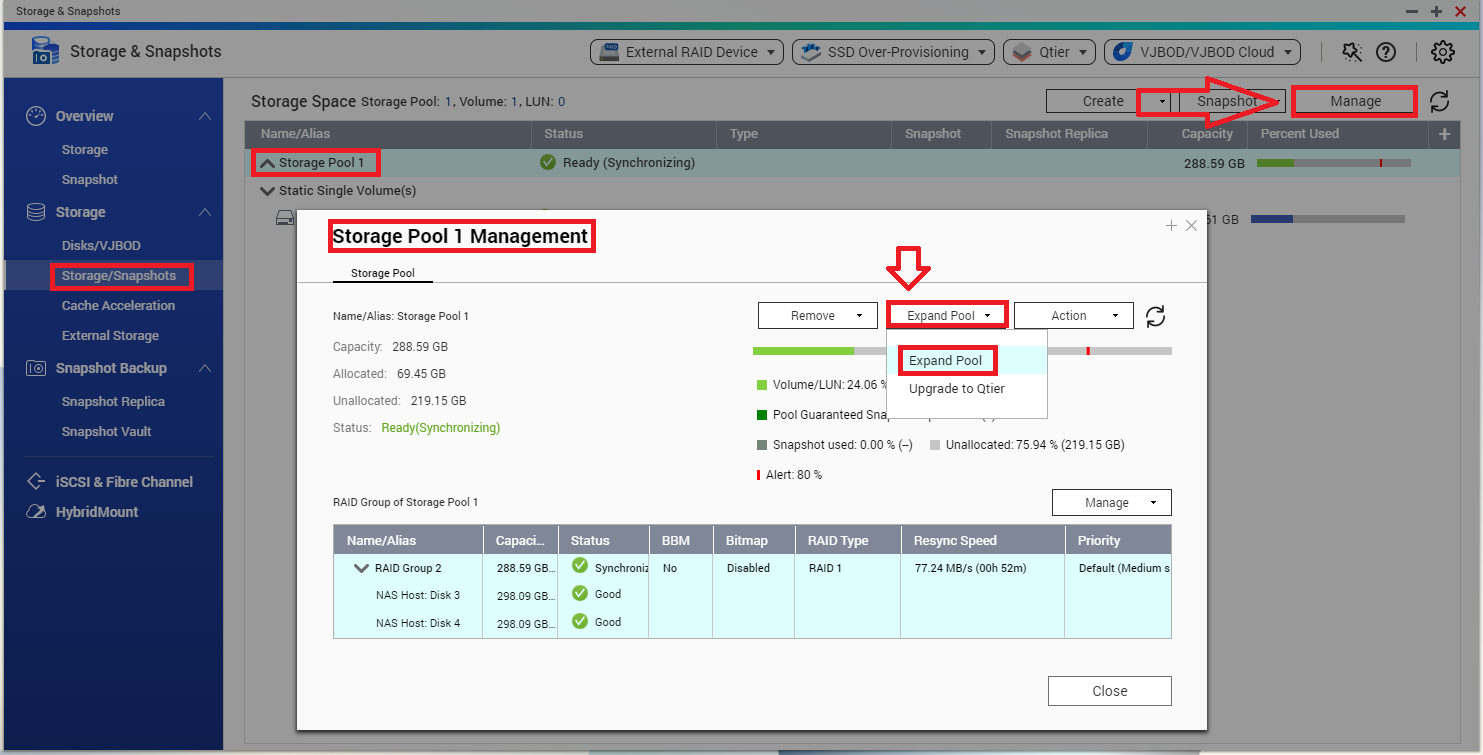Viewport: 1483px width, 755px height.
Task: Open the Action dropdown in the dialog
Action: [1074, 316]
